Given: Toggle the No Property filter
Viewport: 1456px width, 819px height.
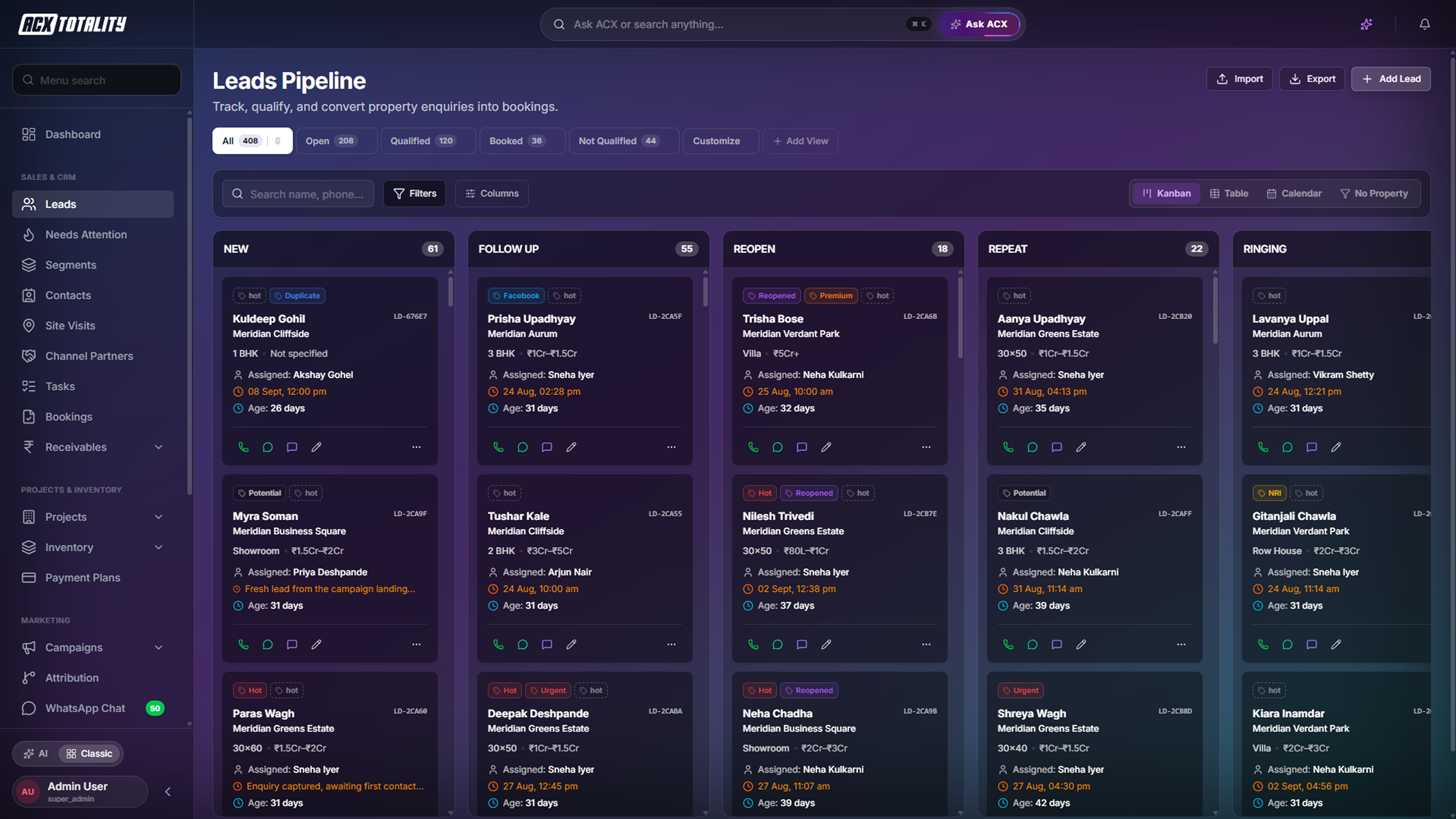Looking at the screenshot, I should click(x=1374, y=194).
